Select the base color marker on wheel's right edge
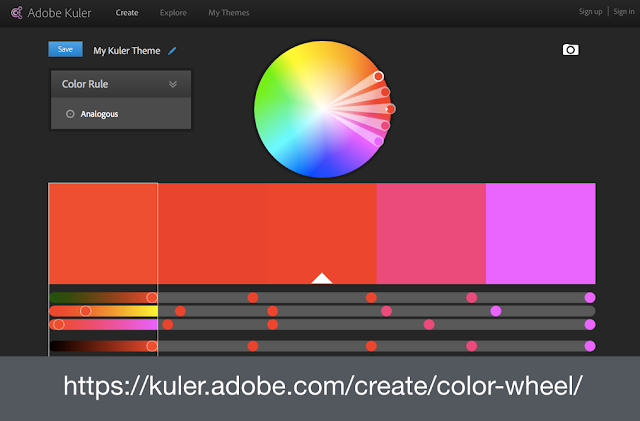The height and width of the screenshot is (421, 640). [x=391, y=109]
